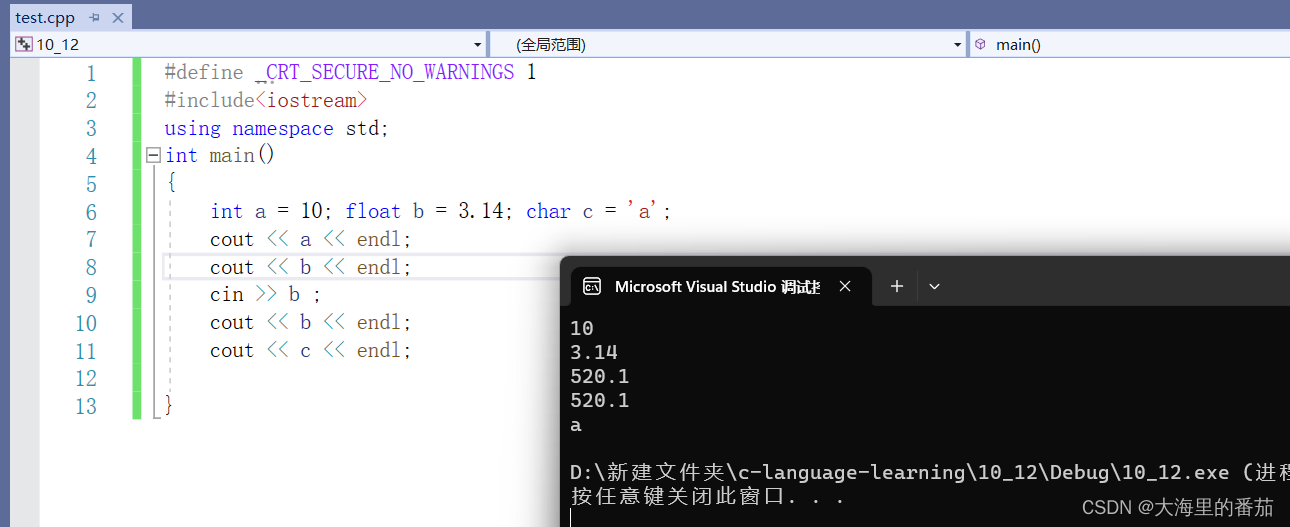The height and width of the screenshot is (527, 1290).
Task: Open the main() member dropdown
Action: coord(1132,45)
